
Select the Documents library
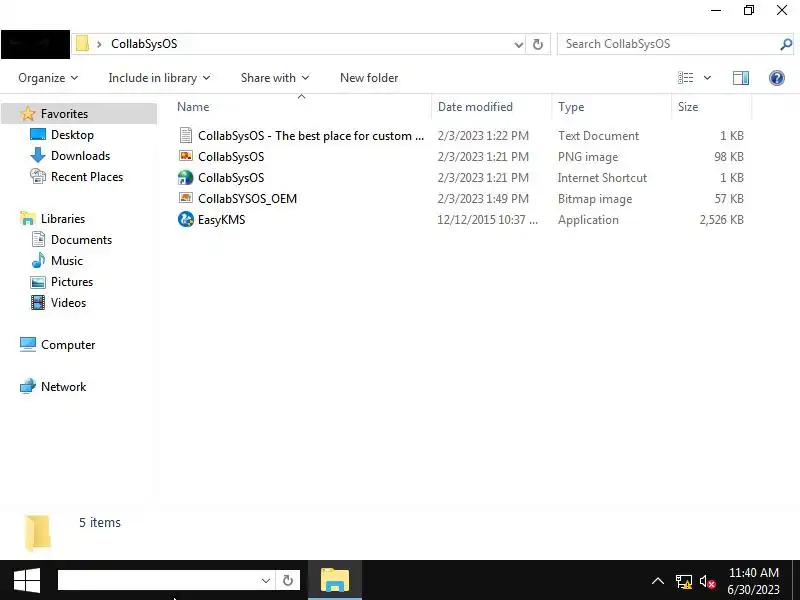(x=81, y=240)
